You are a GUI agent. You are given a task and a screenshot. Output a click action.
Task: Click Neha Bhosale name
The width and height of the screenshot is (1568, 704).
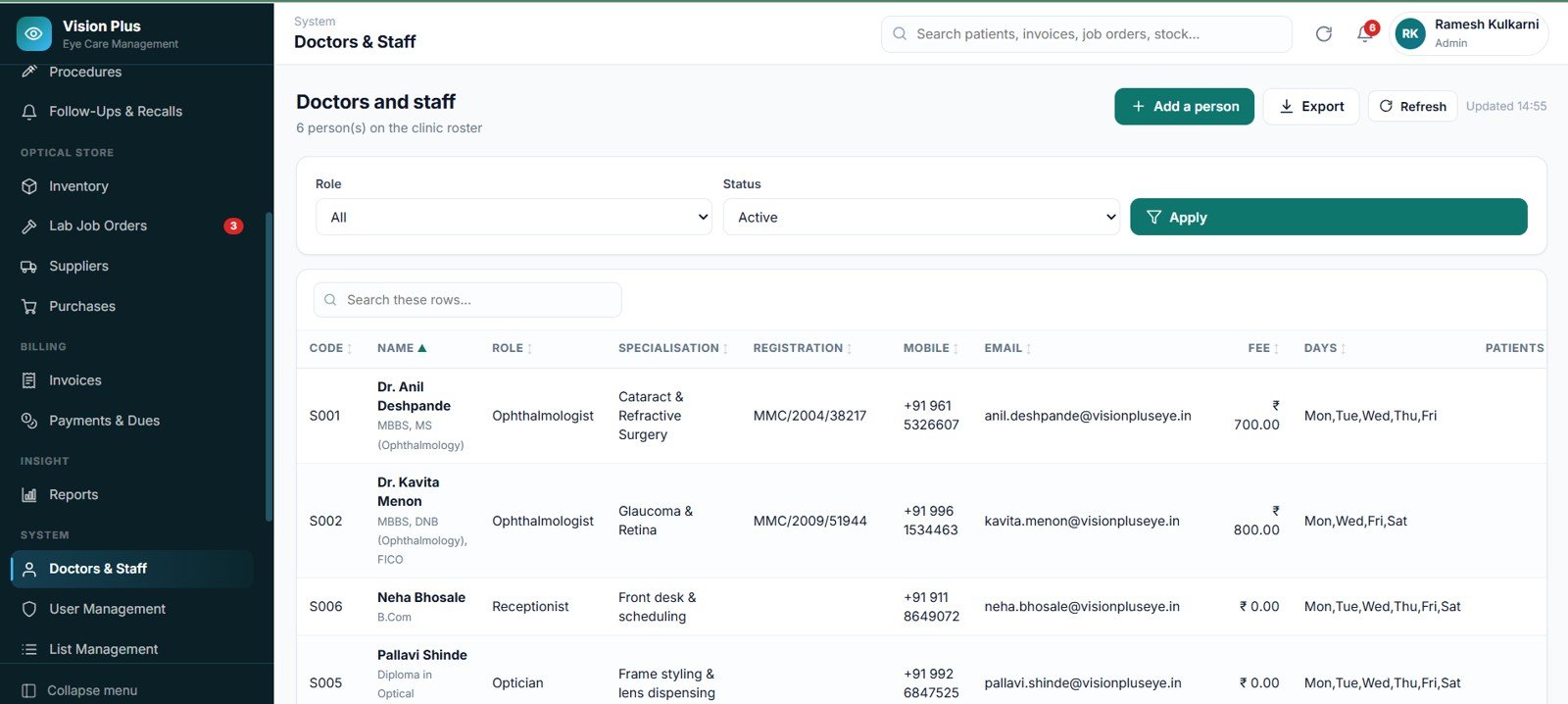421,597
